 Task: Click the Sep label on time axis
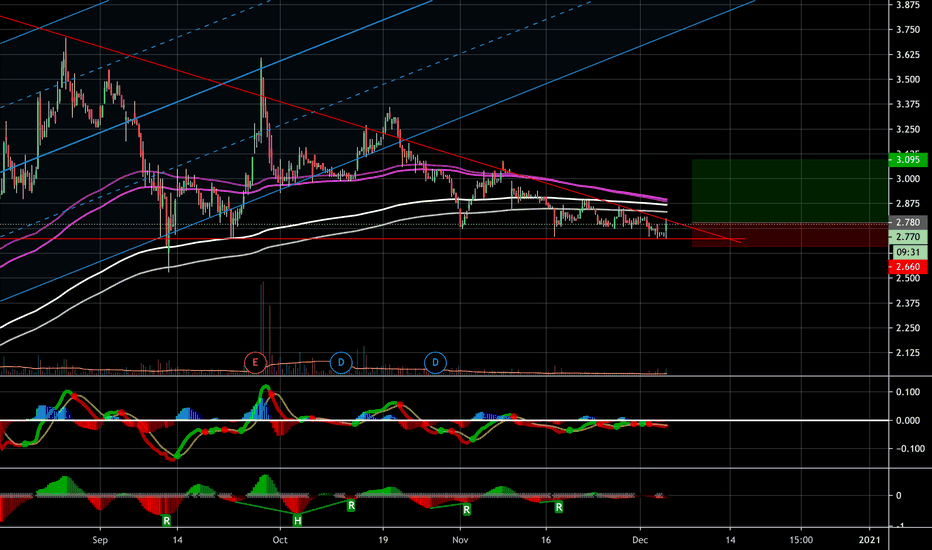pyautogui.click(x=100, y=540)
